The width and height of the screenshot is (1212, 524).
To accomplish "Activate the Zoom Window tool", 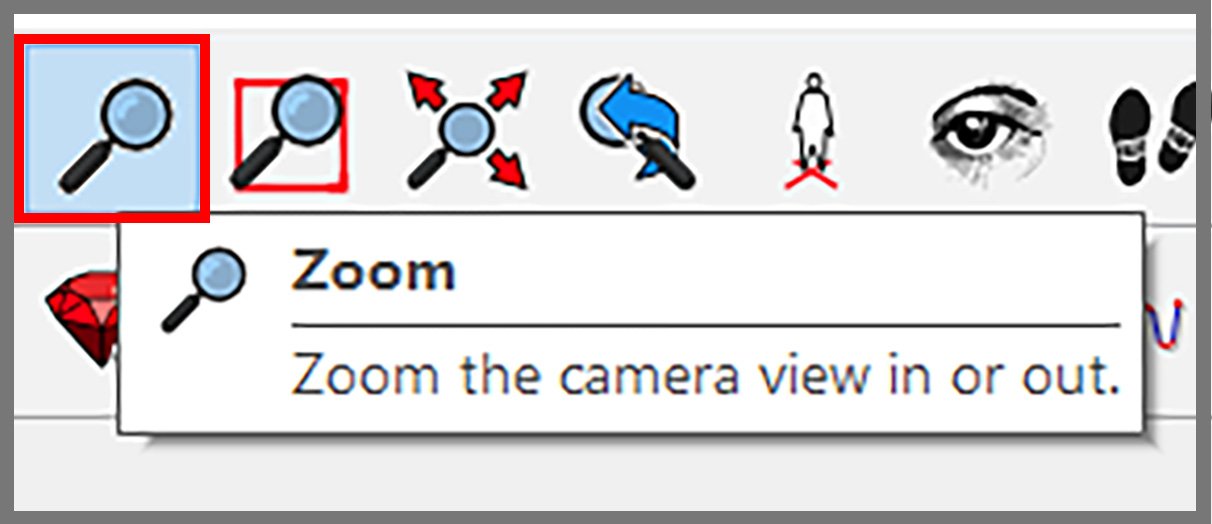I will pos(290,134).
